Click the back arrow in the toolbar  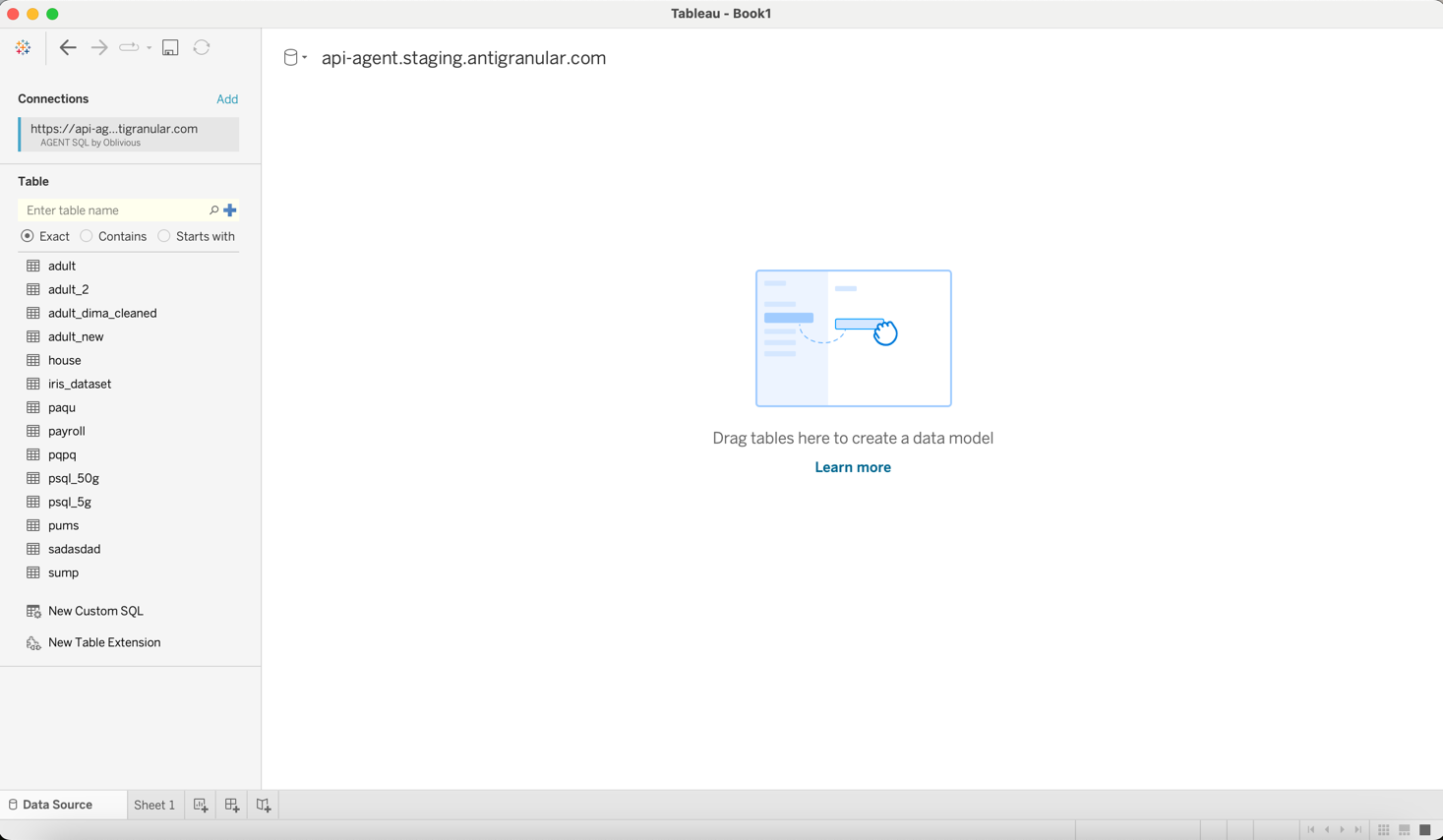[x=68, y=47]
